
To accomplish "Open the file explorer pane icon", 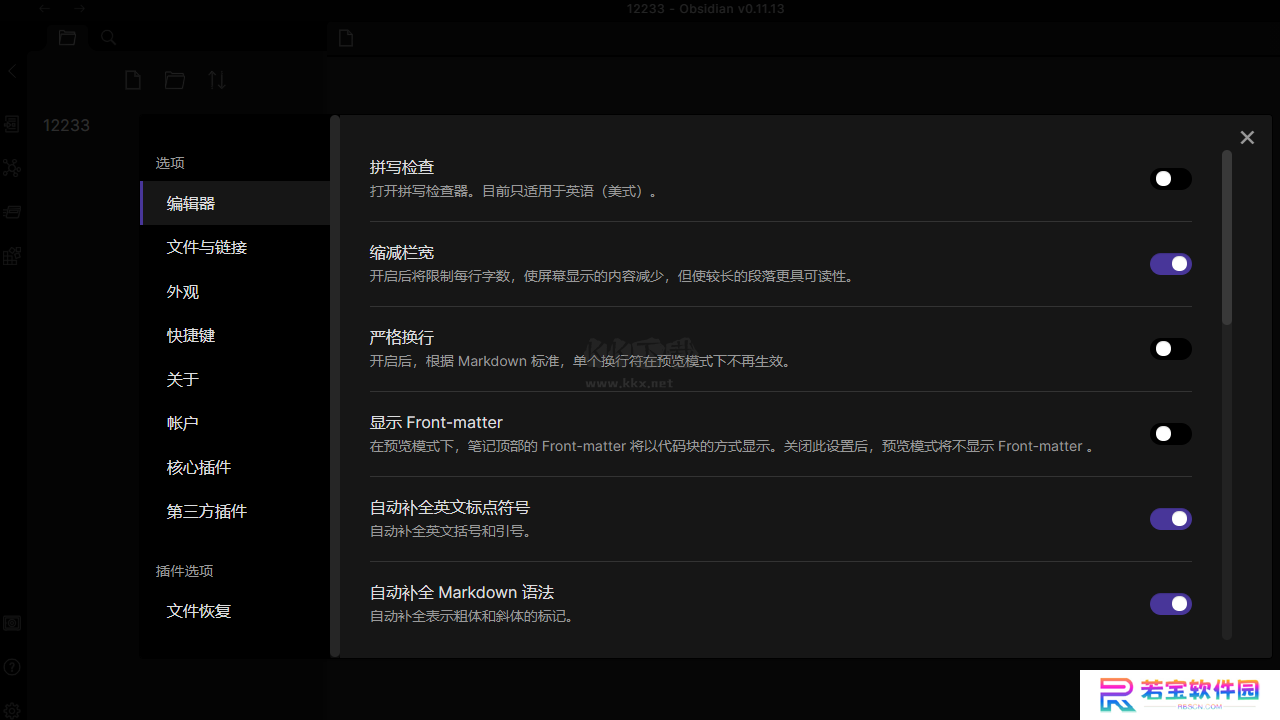I will coord(67,38).
